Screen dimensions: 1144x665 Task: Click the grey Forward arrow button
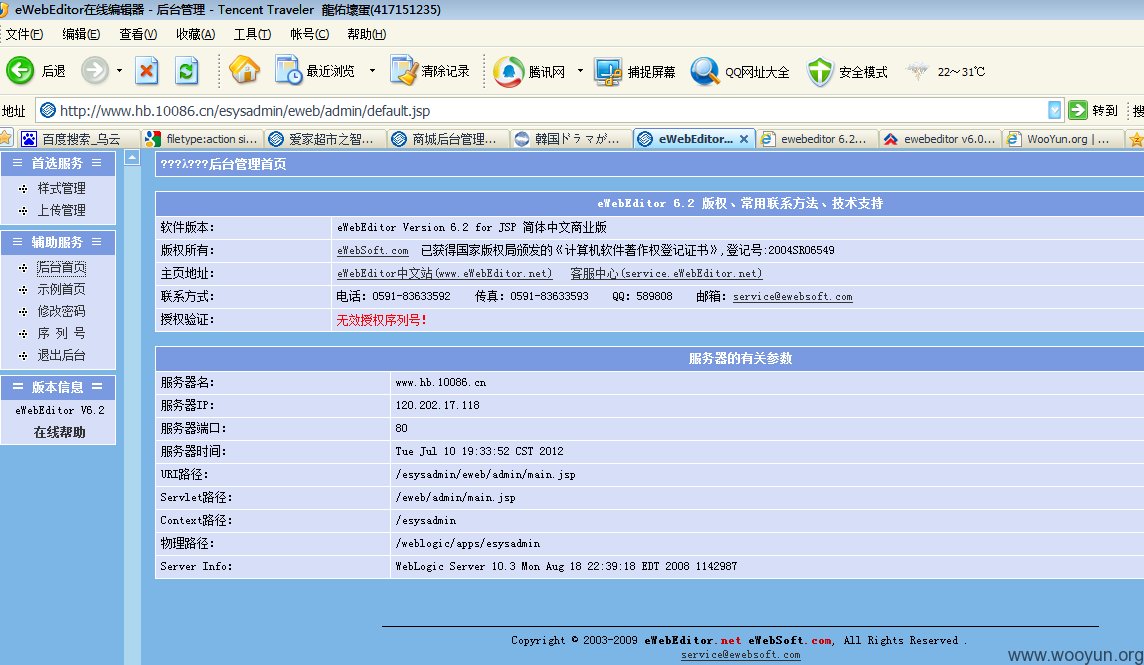click(95, 71)
